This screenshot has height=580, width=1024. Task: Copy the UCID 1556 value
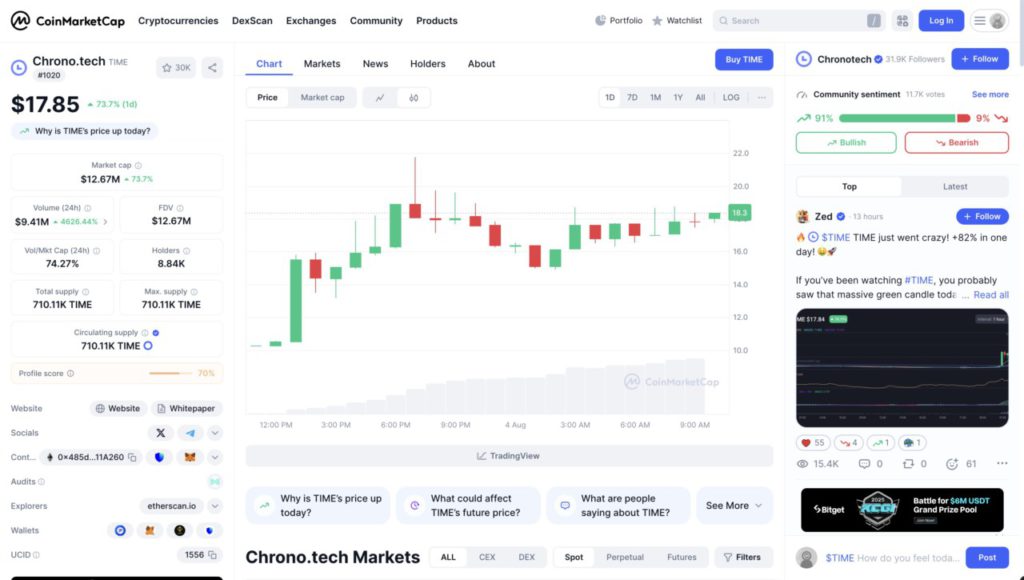point(212,554)
